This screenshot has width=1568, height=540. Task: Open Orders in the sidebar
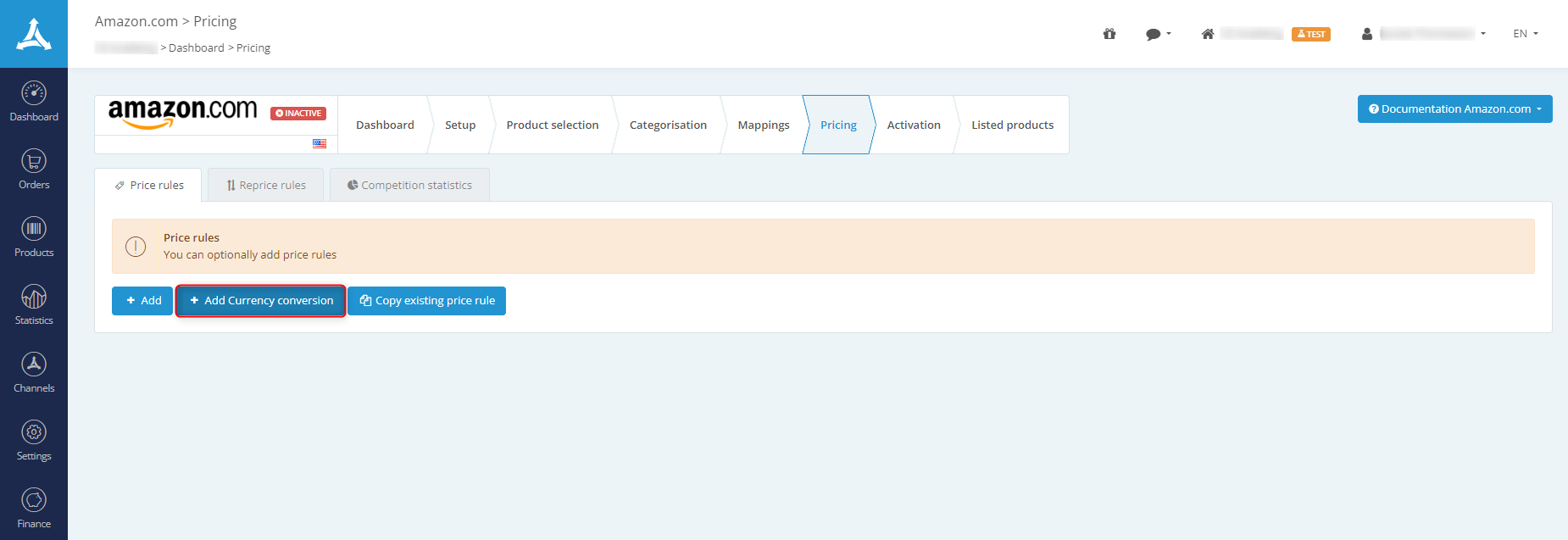pyautogui.click(x=34, y=170)
